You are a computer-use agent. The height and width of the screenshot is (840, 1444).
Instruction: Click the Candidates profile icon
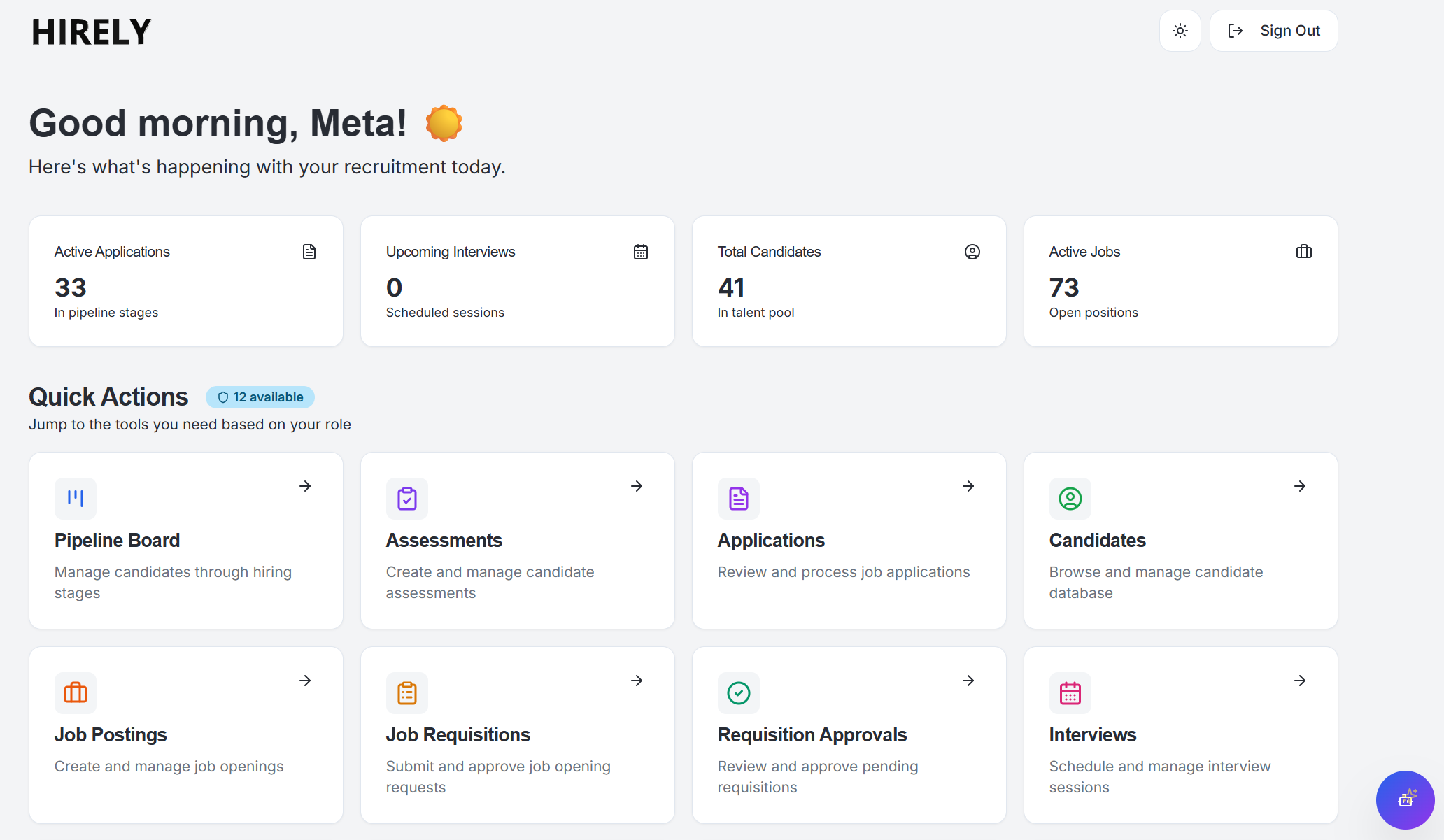1070,499
